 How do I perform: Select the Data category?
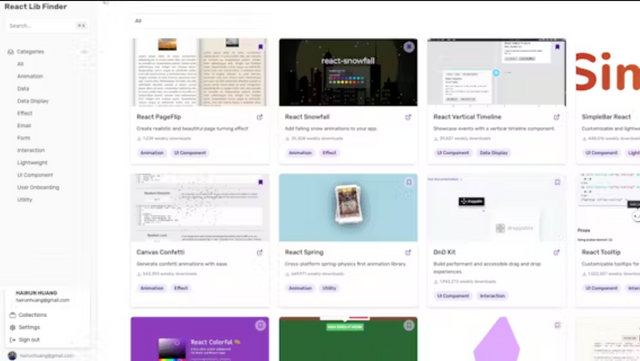pyautogui.click(x=23, y=89)
